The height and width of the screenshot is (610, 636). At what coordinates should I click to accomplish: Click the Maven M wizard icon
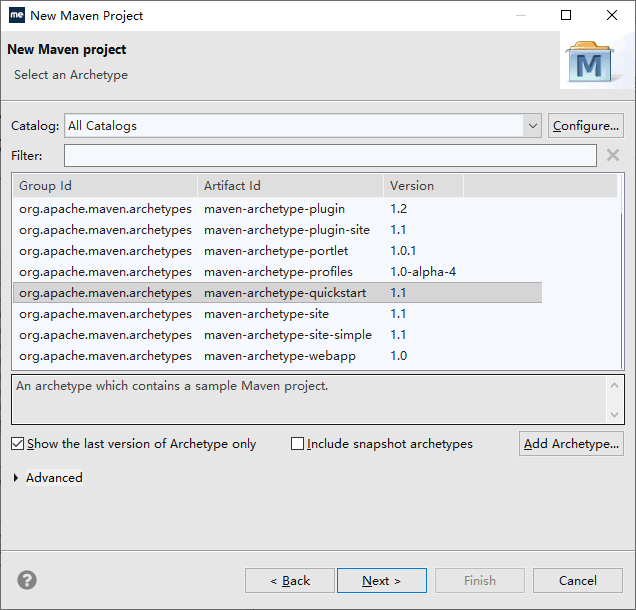[590, 62]
